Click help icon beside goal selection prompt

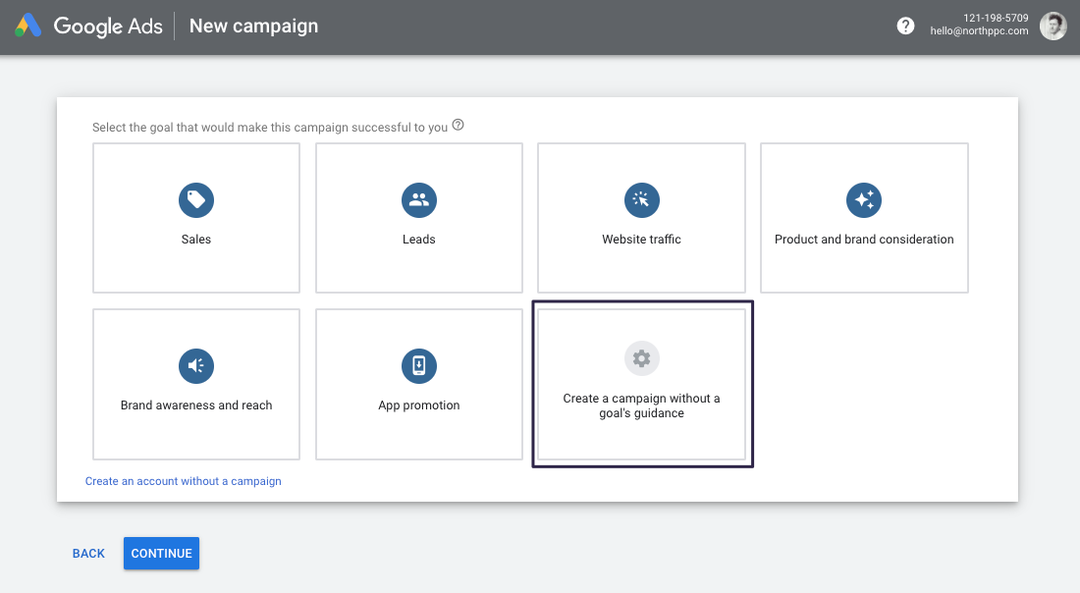pos(458,126)
